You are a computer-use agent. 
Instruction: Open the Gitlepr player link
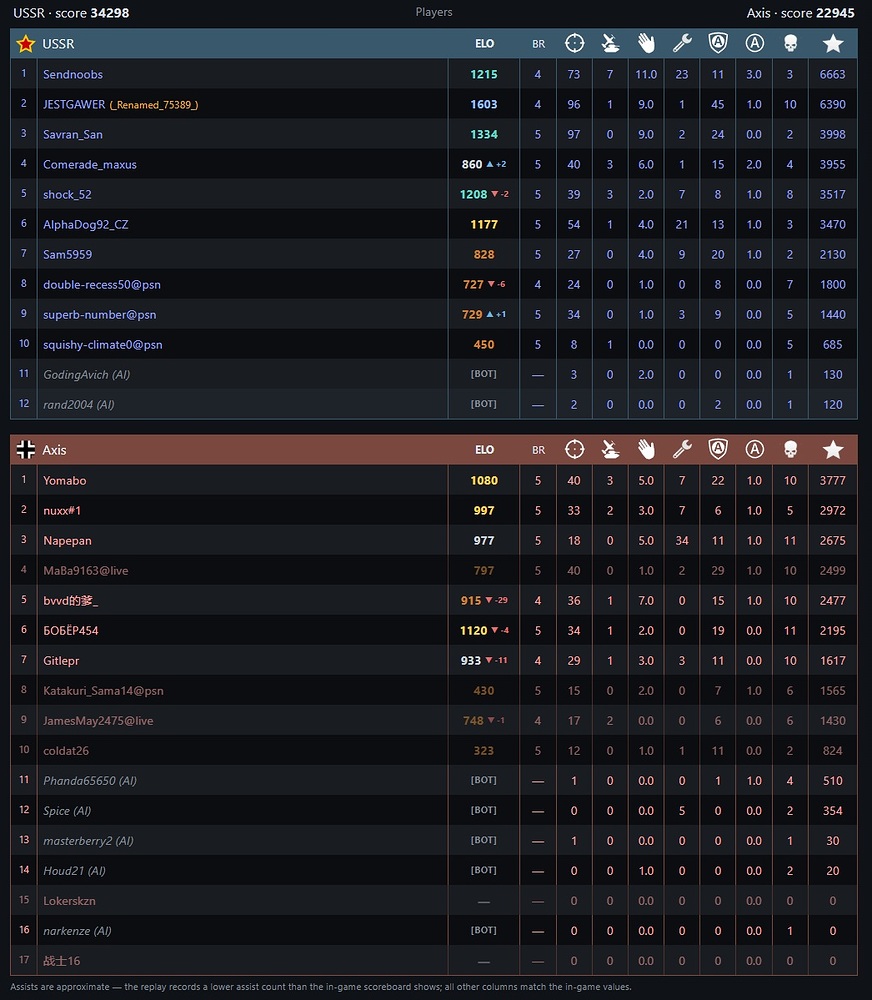[61, 661]
